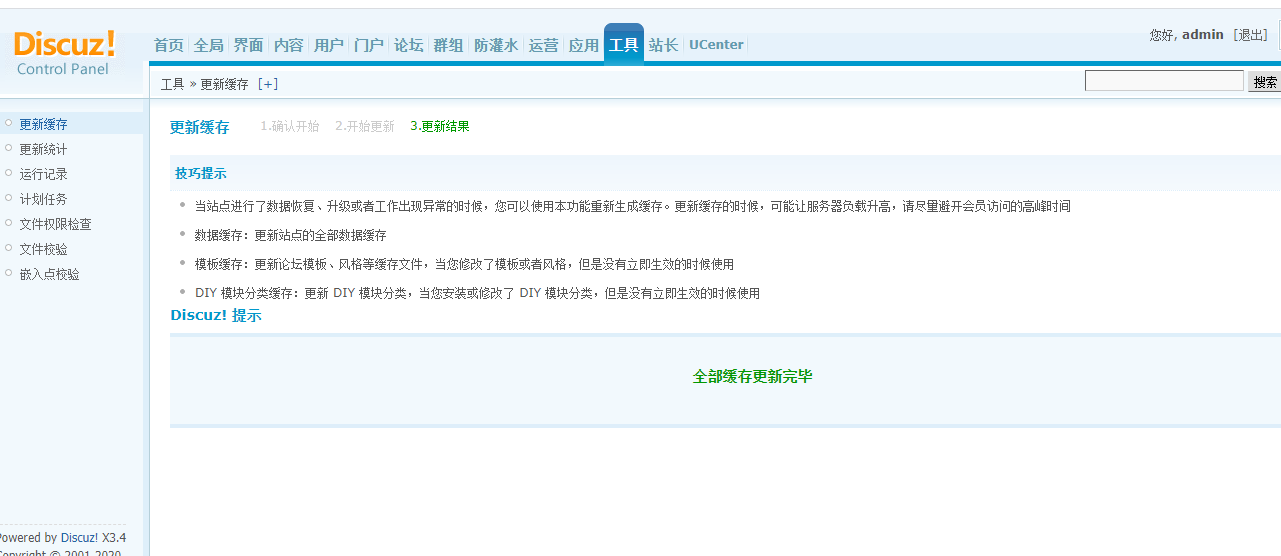Click the step 2.开始更新 label
The height and width of the screenshot is (556, 1281).
coord(365,127)
